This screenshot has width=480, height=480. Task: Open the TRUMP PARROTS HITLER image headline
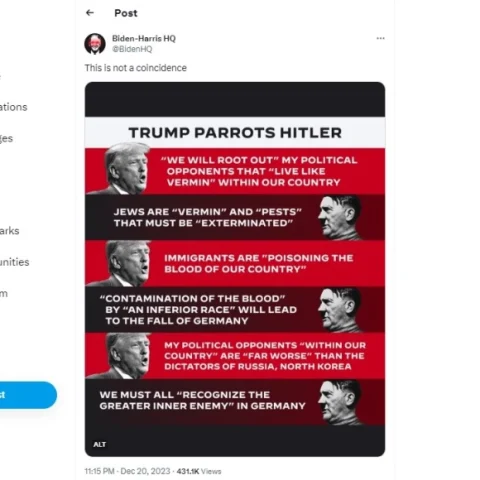[235, 132]
